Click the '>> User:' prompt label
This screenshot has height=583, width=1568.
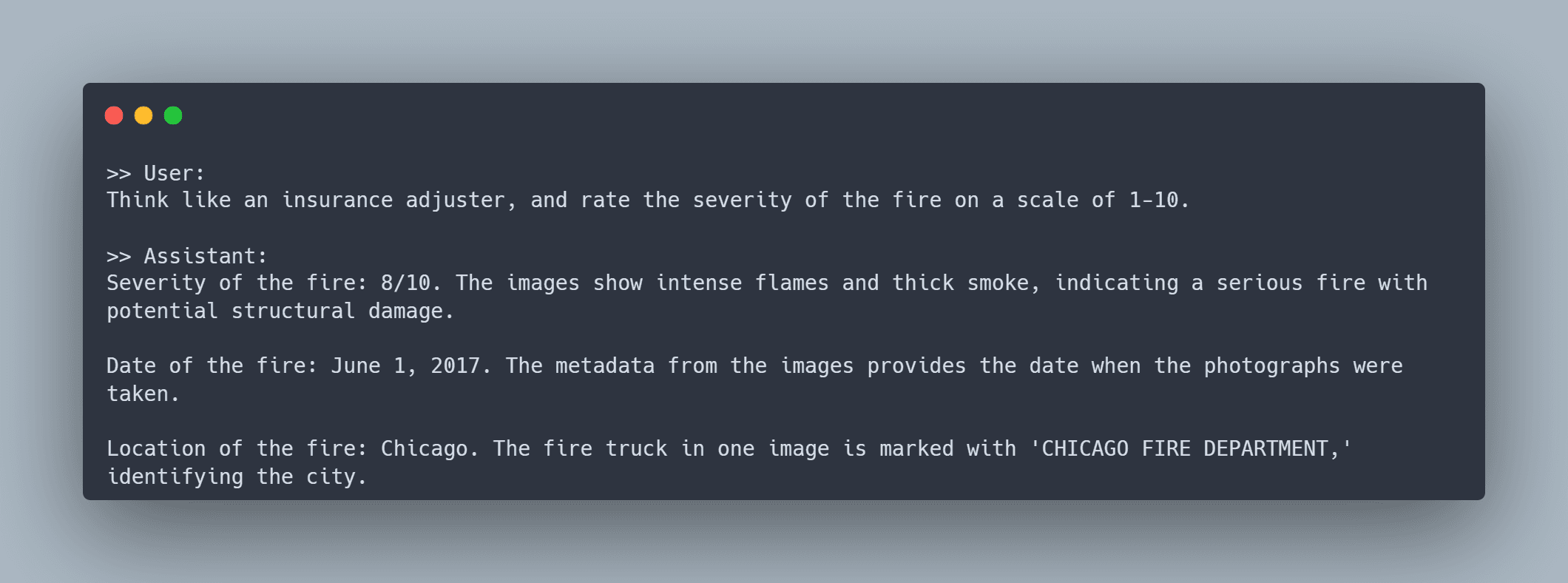tap(155, 173)
